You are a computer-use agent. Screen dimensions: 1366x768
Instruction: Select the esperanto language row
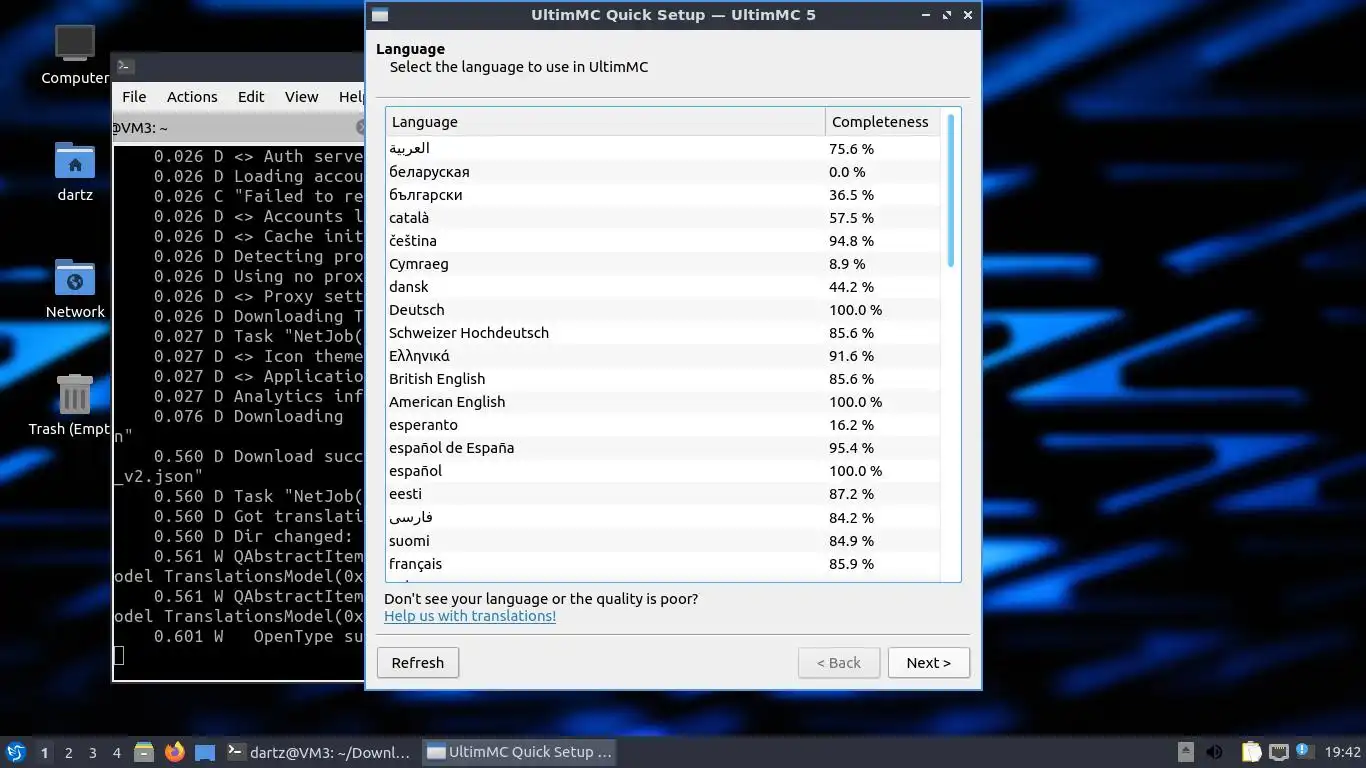coord(662,425)
